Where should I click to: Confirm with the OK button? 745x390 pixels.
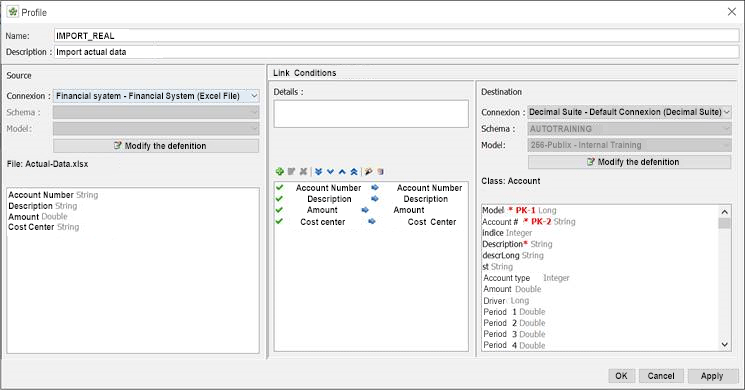pos(621,376)
